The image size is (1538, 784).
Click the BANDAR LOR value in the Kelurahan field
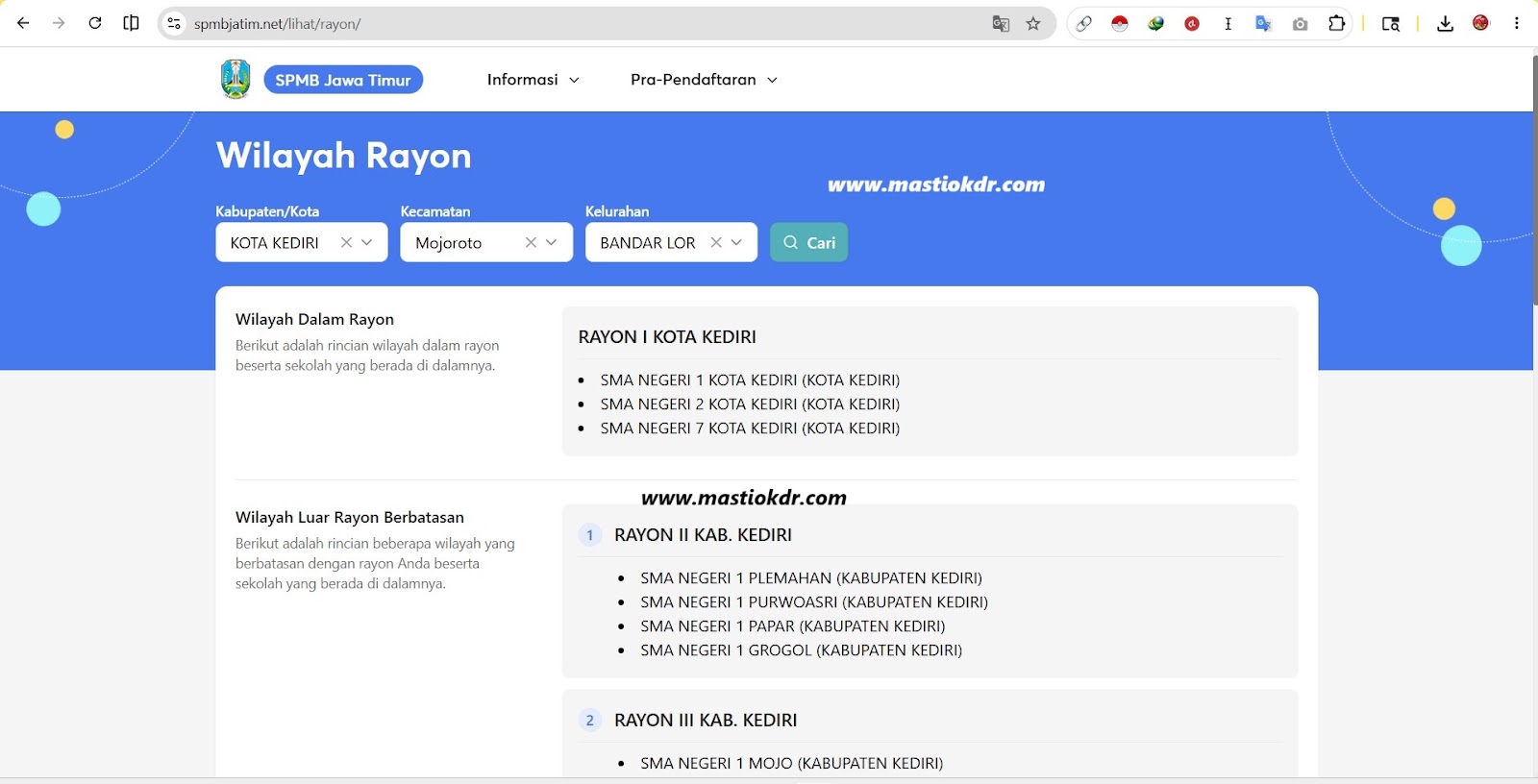coord(648,243)
